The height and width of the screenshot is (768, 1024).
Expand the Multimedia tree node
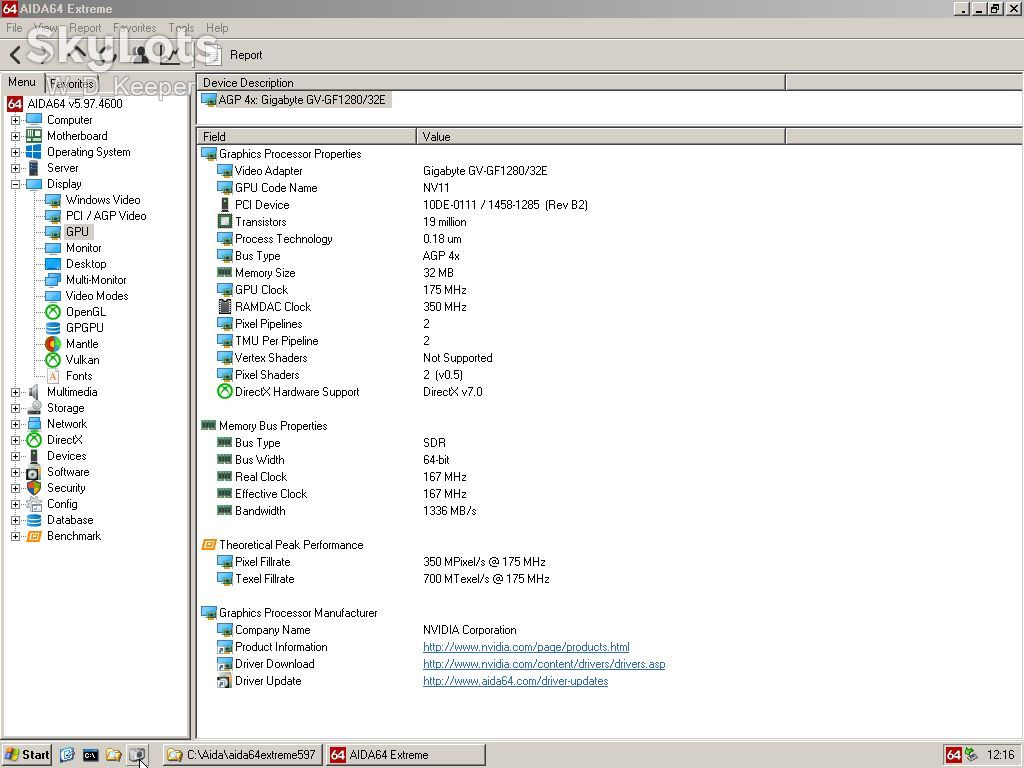[16, 392]
